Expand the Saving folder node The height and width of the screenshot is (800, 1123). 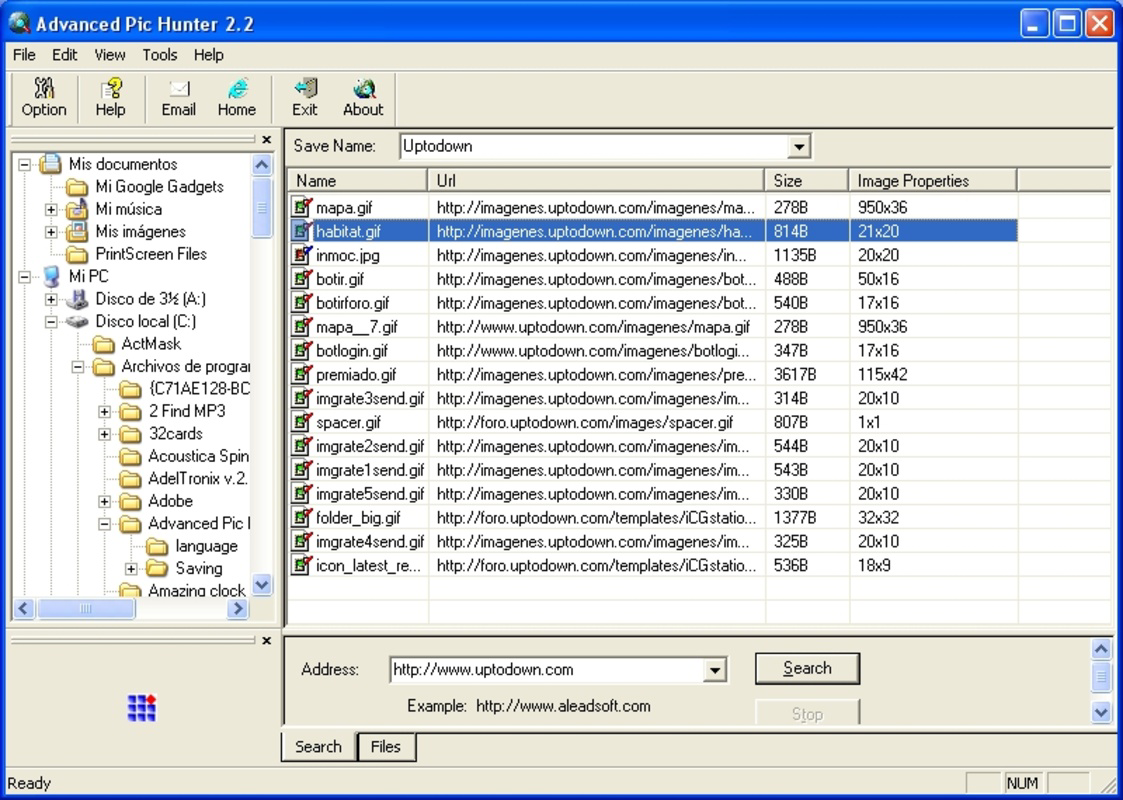point(131,569)
